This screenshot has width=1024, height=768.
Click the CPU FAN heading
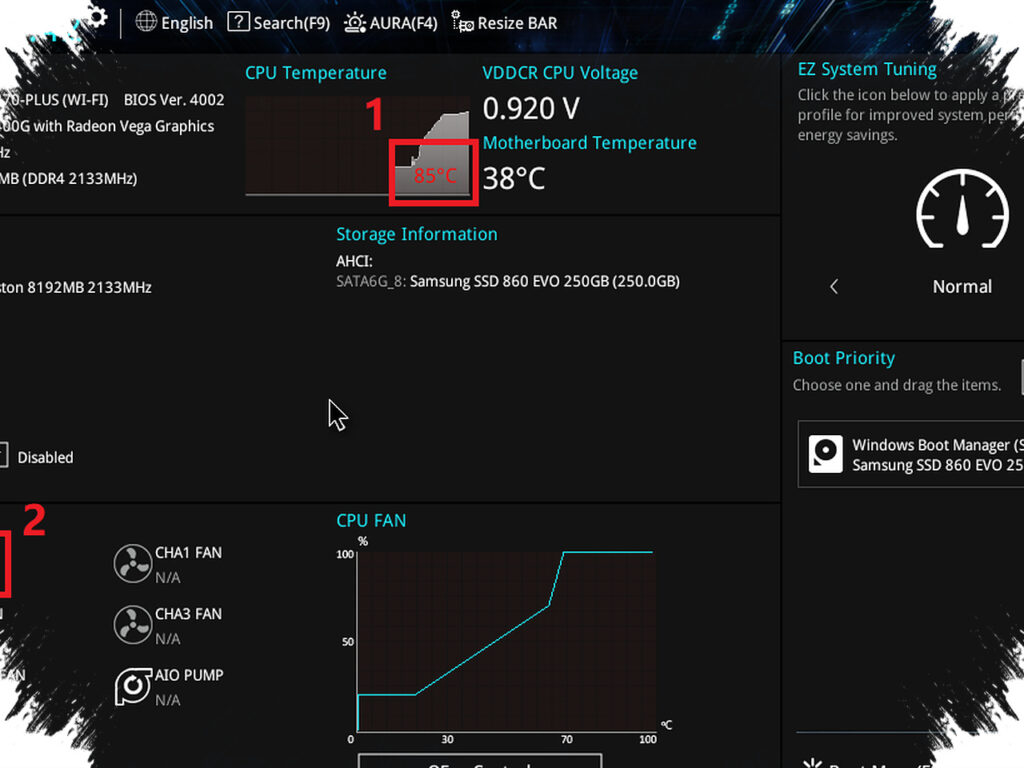tap(371, 520)
